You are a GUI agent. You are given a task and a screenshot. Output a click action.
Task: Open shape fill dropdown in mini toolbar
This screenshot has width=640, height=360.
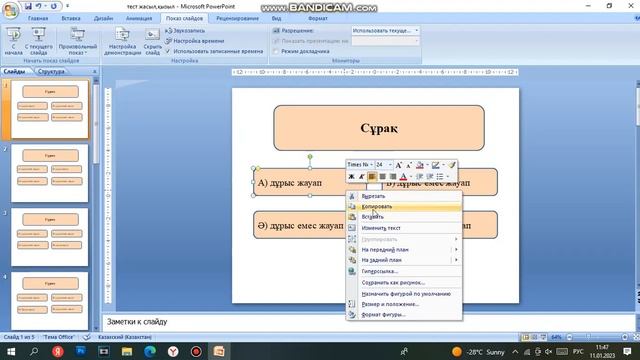pyautogui.click(x=427, y=165)
